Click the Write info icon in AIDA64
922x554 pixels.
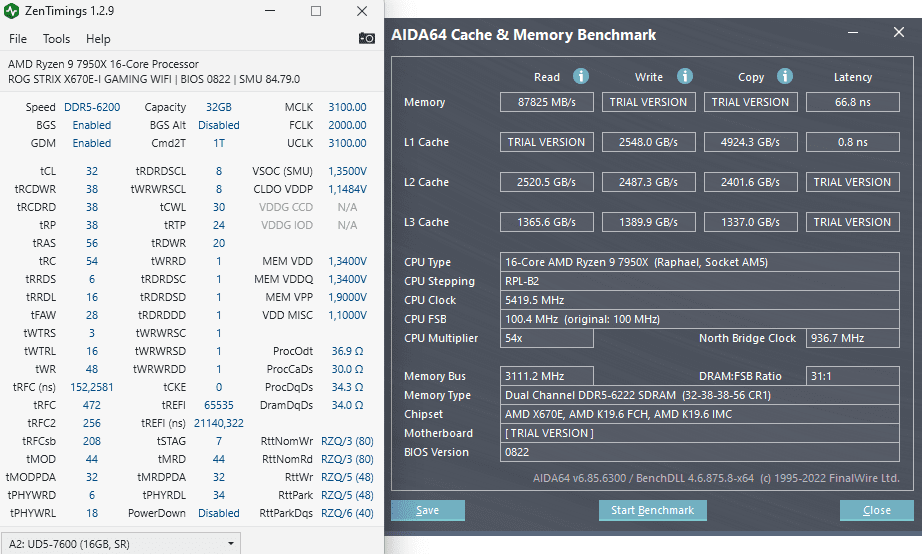[684, 76]
